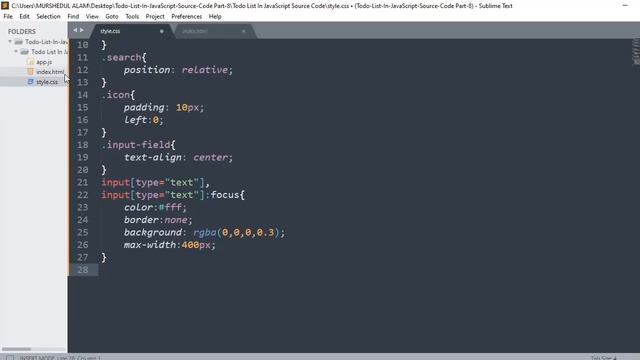Open app.js in the sidebar

click(x=44, y=62)
